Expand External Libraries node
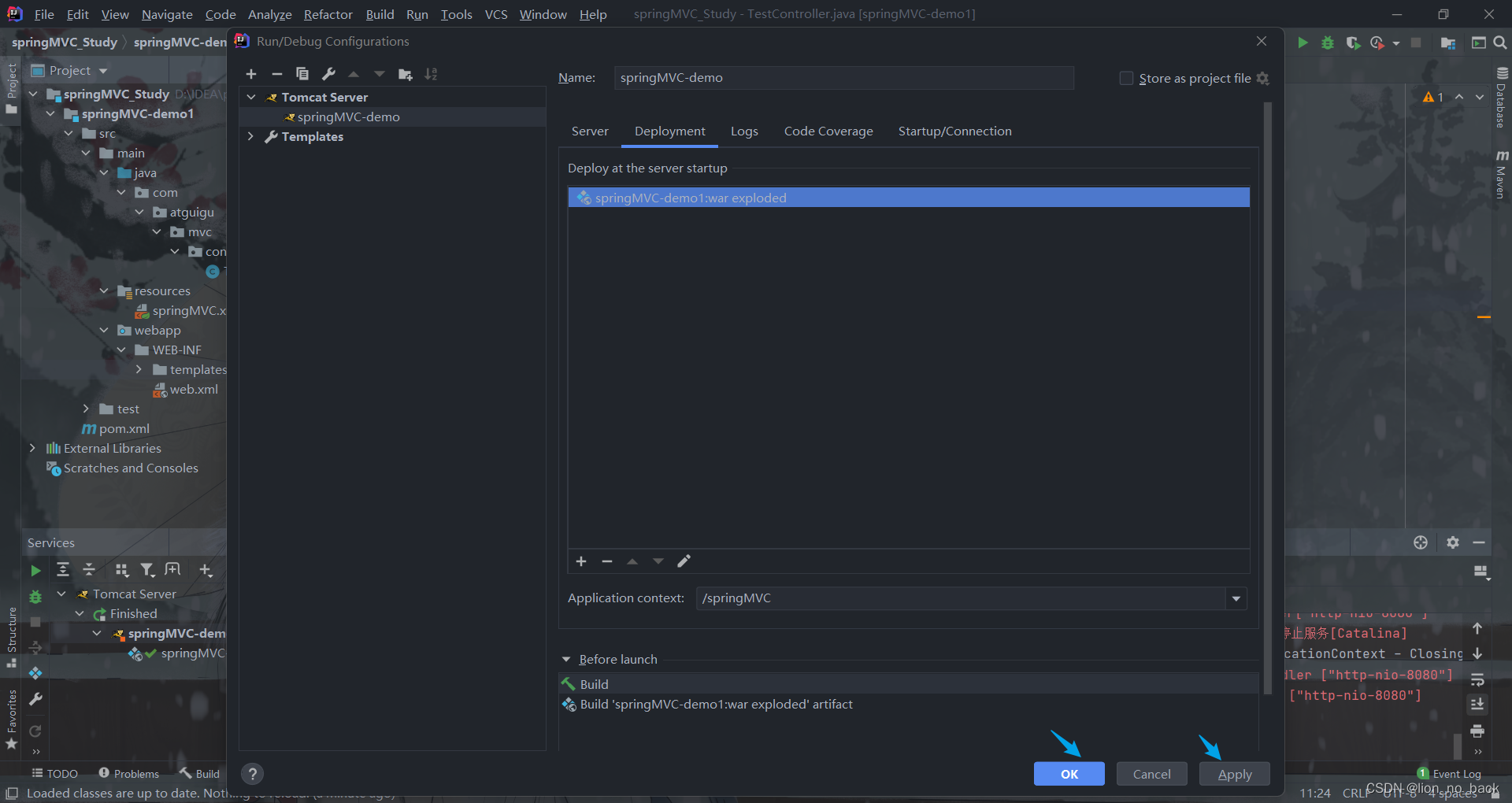Image resolution: width=1512 pixels, height=803 pixels. (33, 448)
